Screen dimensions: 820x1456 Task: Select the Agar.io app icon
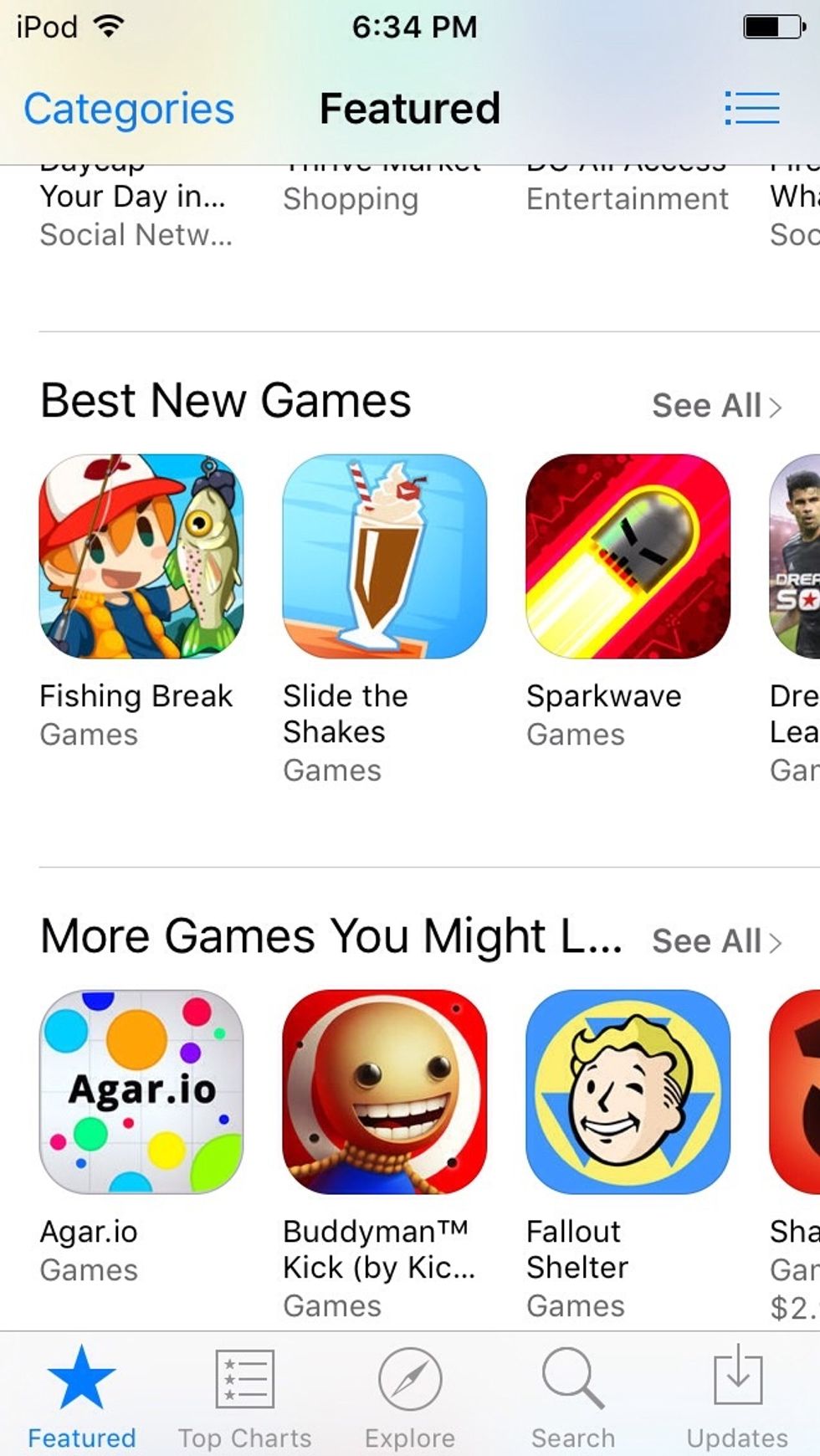point(141,1092)
